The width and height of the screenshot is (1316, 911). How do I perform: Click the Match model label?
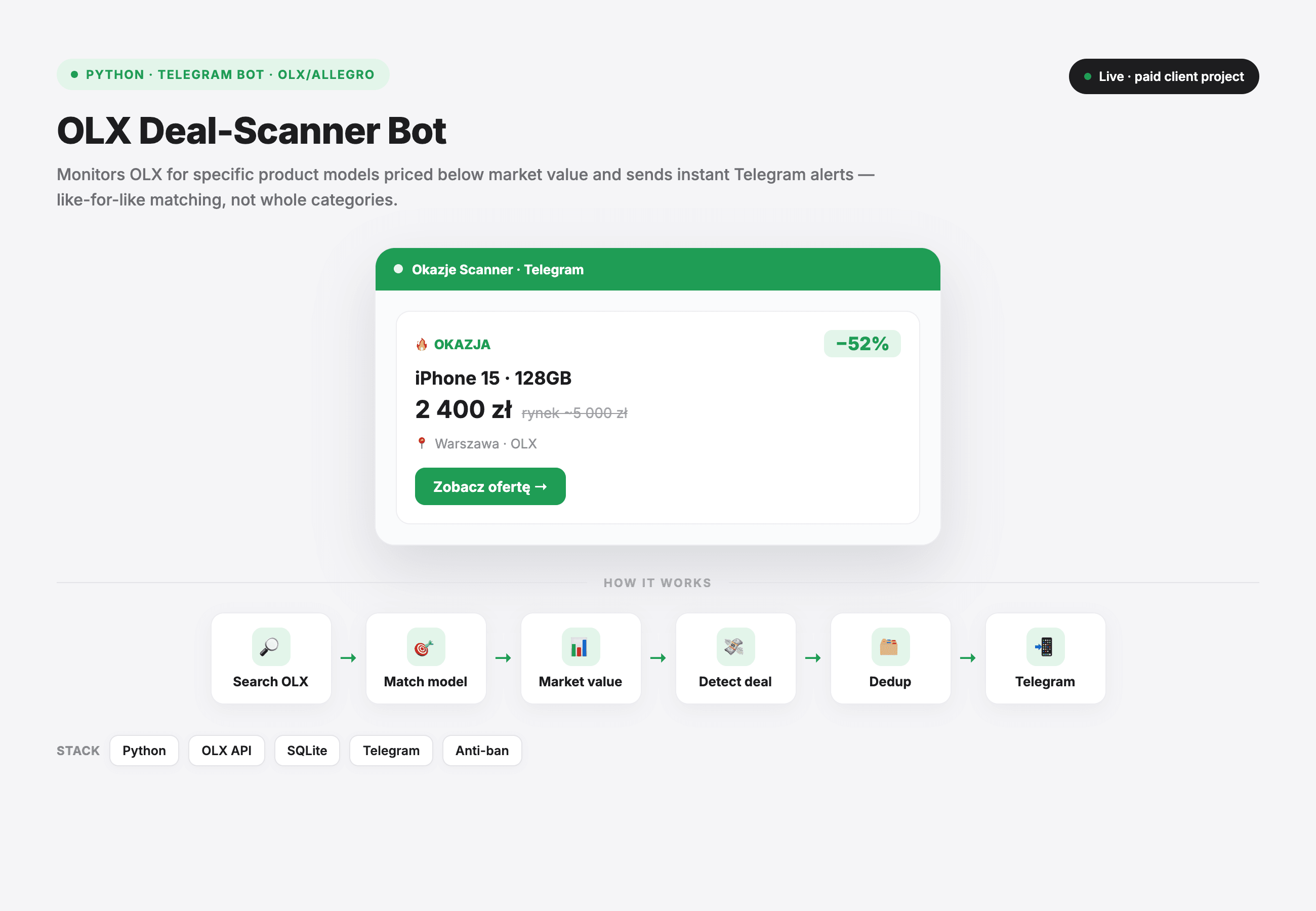(x=426, y=682)
